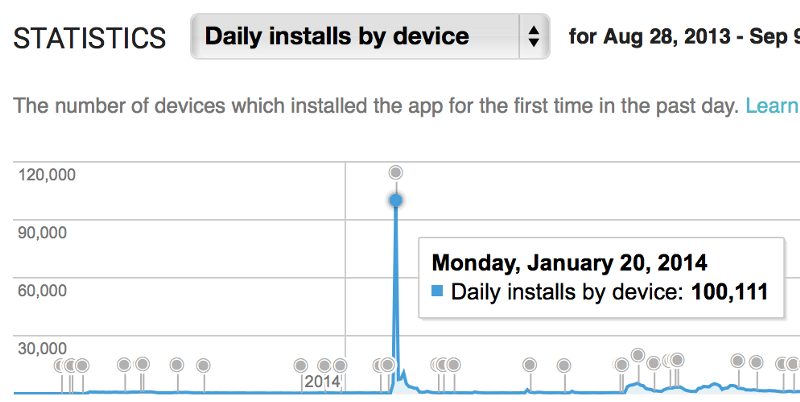Click the 120,000 y-axis label
The image size is (800, 402).
click(46, 174)
